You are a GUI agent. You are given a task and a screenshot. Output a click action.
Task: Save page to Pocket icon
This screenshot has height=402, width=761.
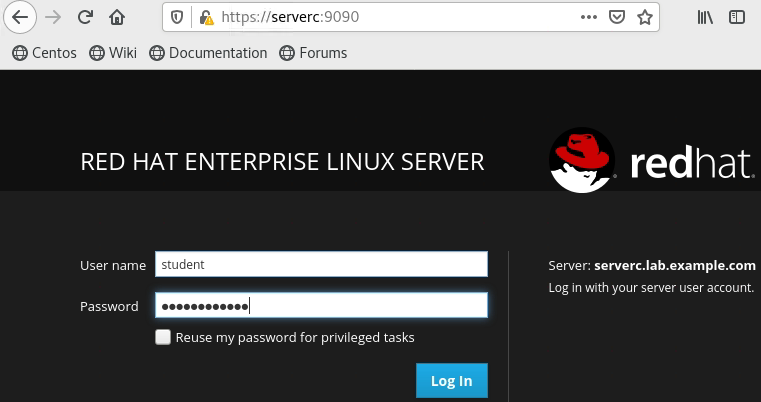[618, 17]
